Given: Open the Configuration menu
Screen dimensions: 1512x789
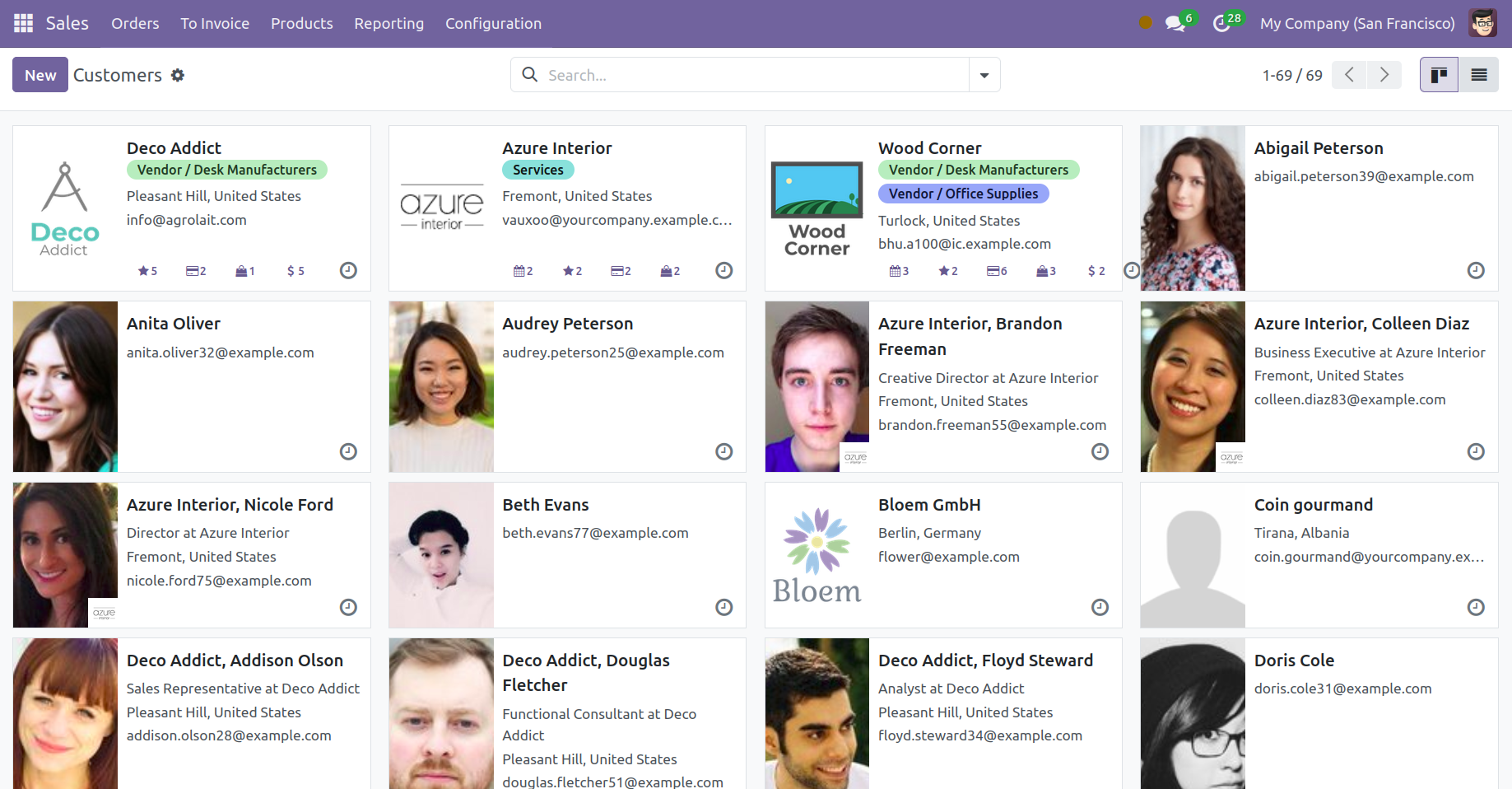Looking at the screenshot, I should (493, 23).
